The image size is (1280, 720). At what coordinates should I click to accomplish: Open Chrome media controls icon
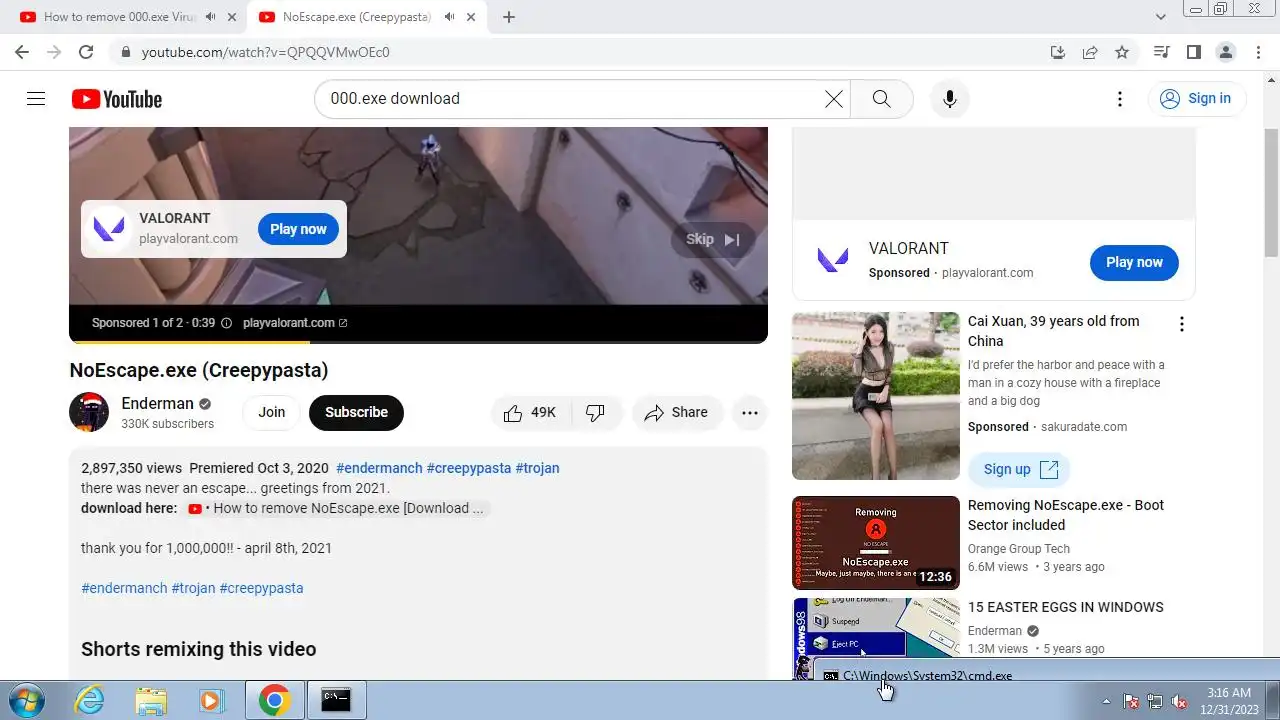1161,52
